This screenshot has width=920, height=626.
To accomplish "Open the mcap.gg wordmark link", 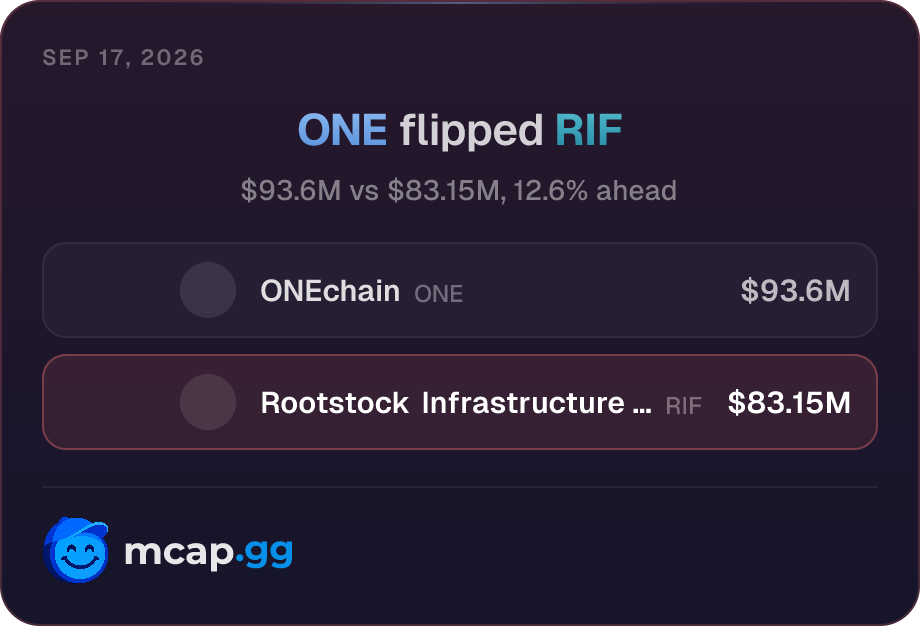I will (208, 552).
